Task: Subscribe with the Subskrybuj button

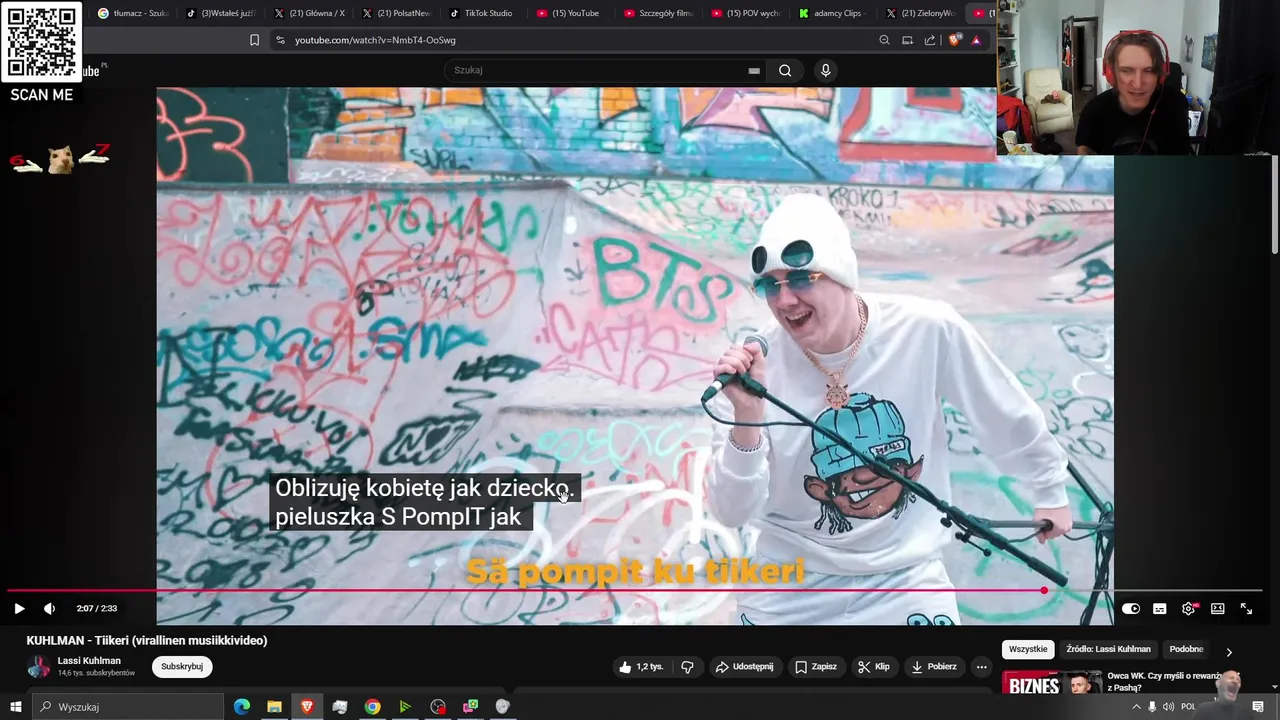Action: click(x=182, y=667)
